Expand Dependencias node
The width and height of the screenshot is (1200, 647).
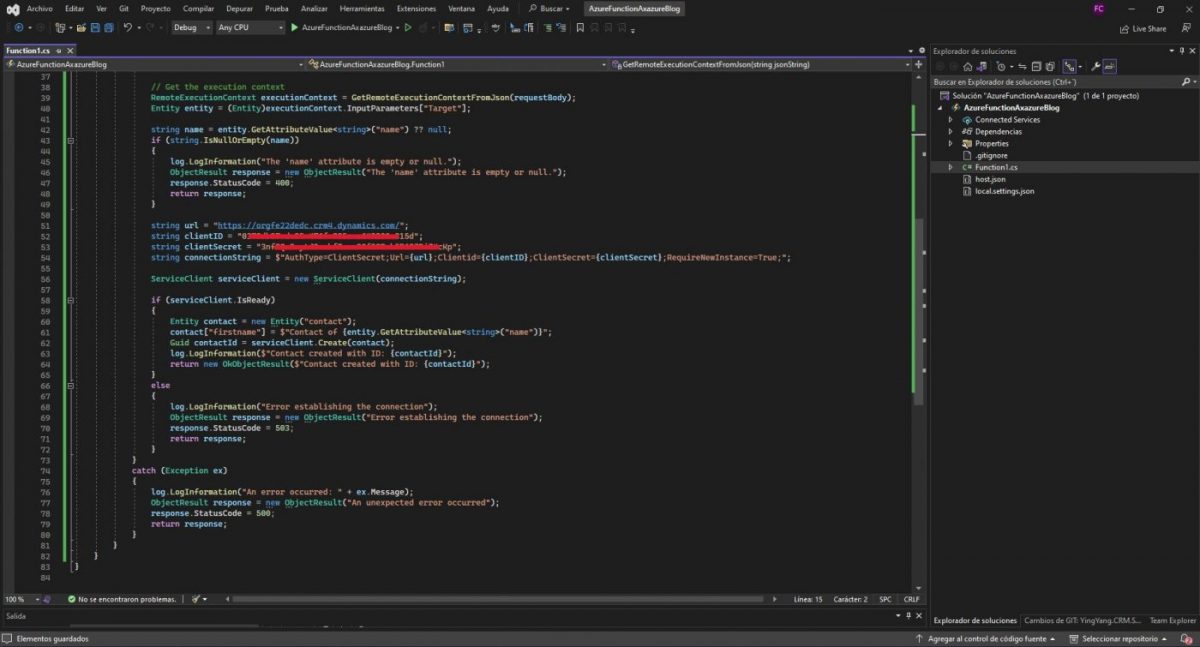click(x=952, y=132)
